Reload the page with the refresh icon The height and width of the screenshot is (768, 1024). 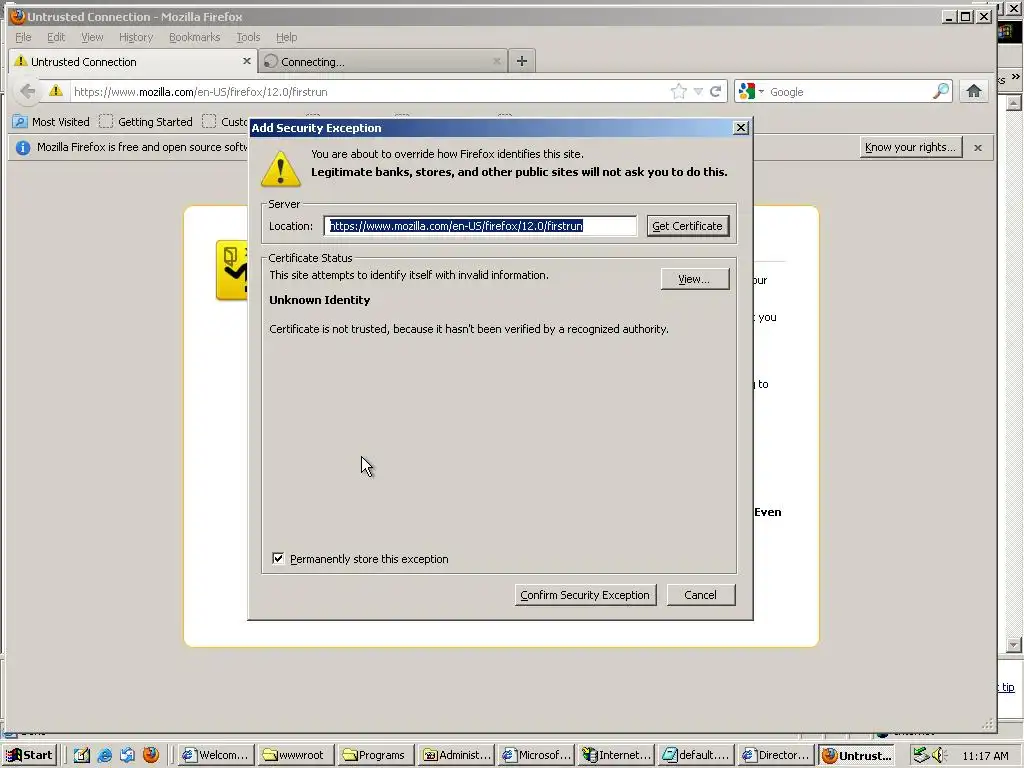(716, 91)
